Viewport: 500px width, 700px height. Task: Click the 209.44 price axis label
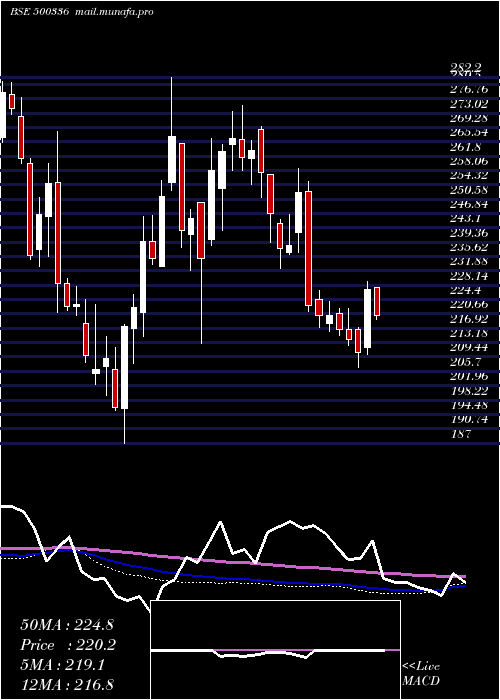click(469, 347)
